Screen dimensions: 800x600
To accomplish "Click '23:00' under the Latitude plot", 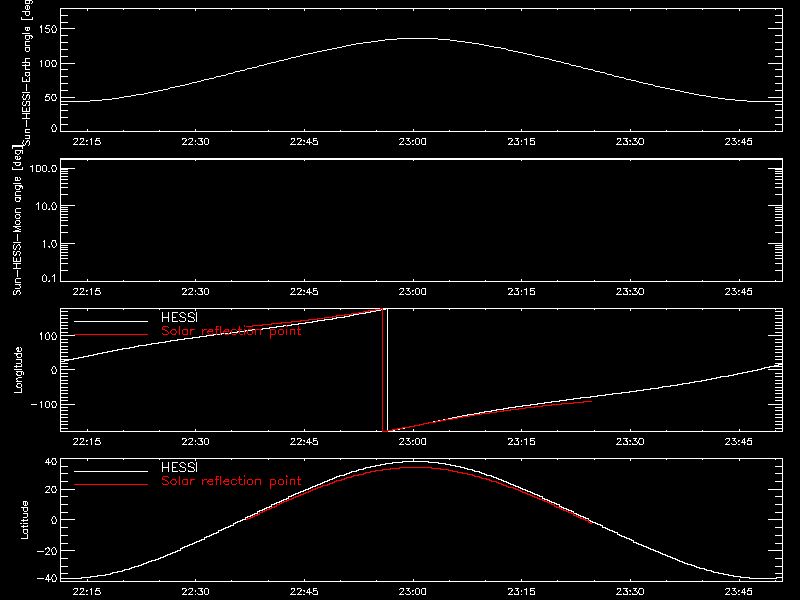I will click(412, 591).
